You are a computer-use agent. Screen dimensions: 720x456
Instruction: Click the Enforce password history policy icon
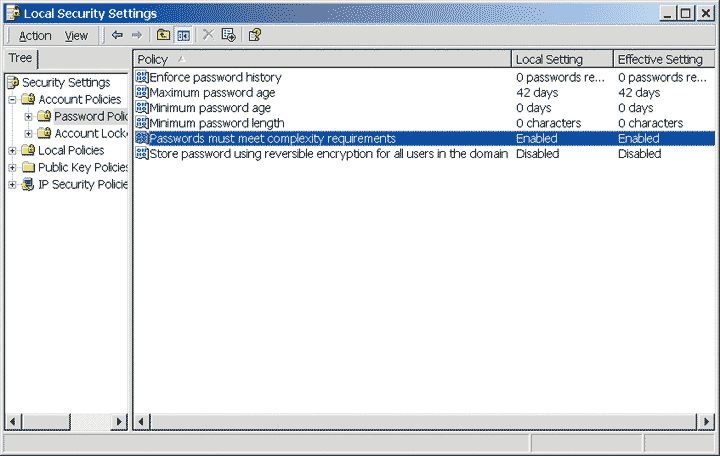point(142,77)
